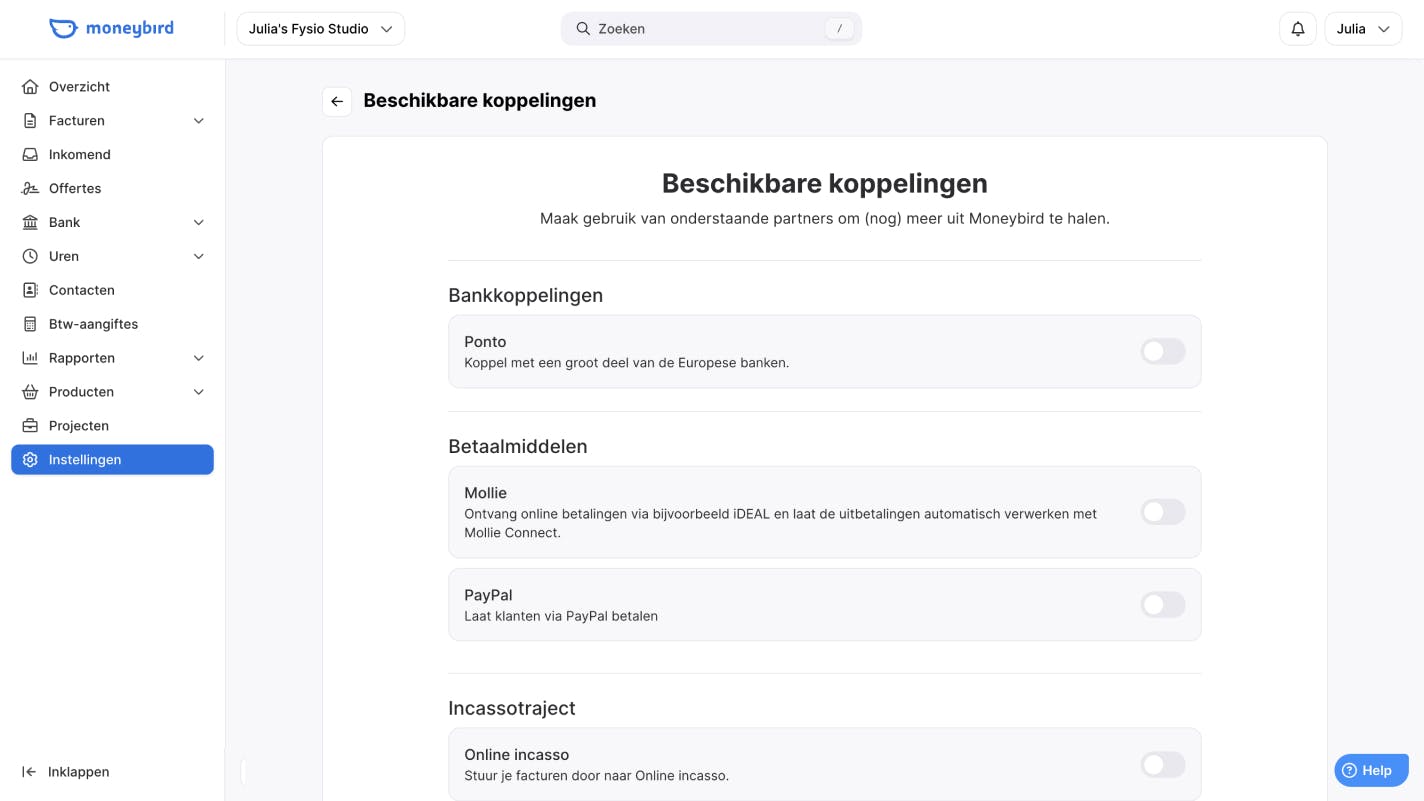The width and height of the screenshot is (1424, 801).
Task: Open the Help button
Action: click(x=1370, y=770)
